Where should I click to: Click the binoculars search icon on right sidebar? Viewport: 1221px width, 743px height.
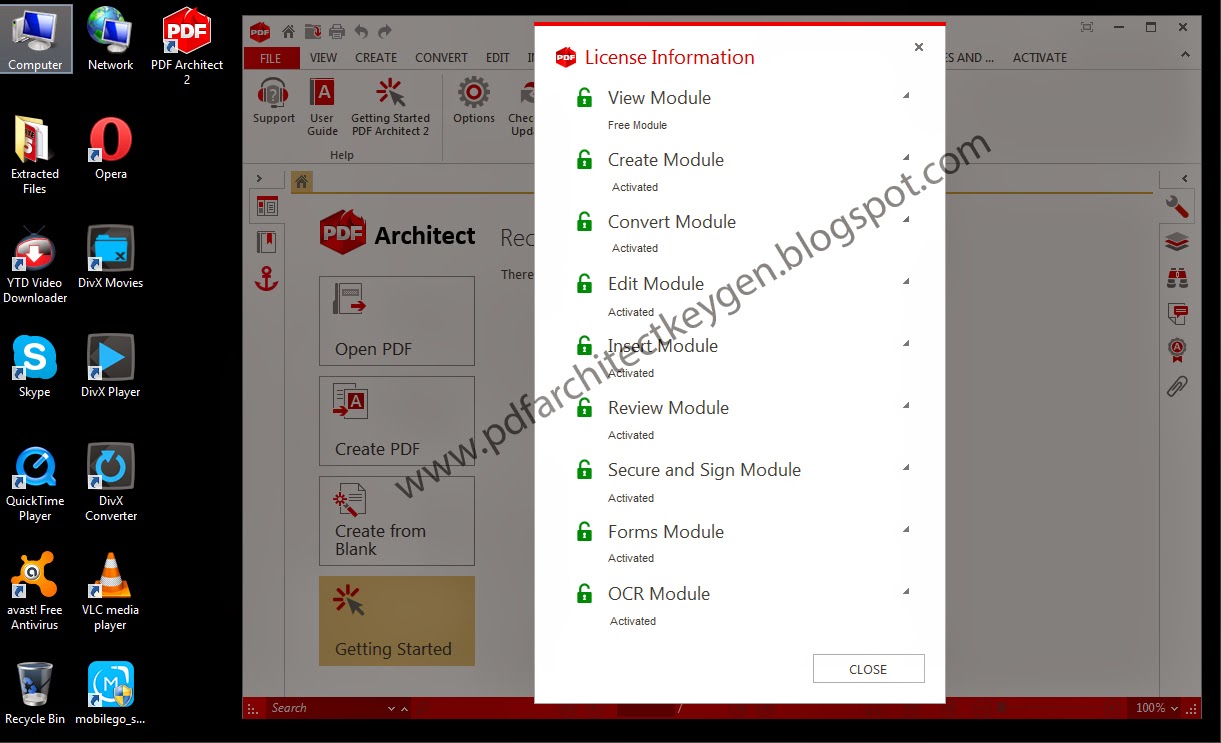[x=1177, y=278]
